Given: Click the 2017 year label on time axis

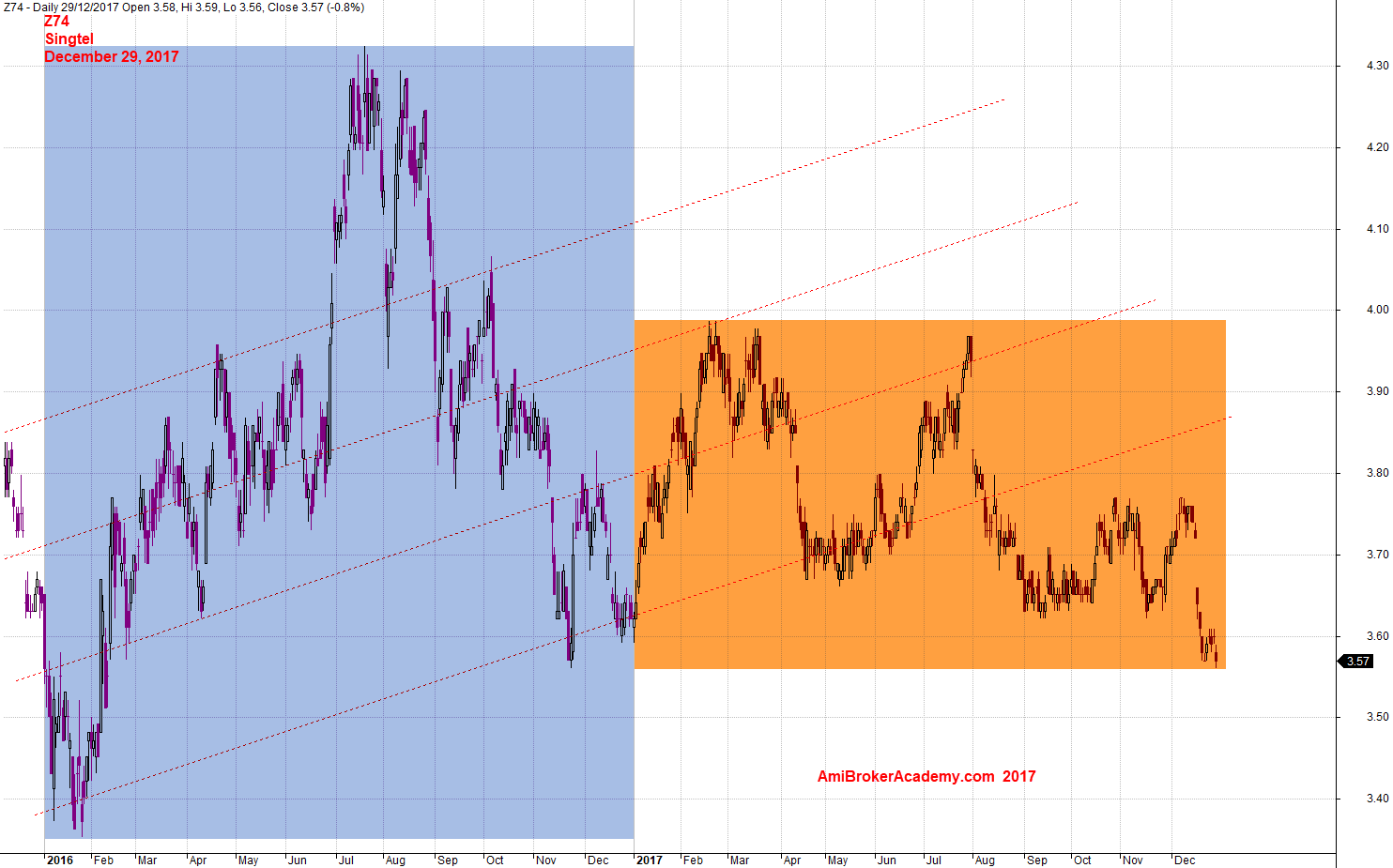Looking at the screenshot, I should (650, 860).
